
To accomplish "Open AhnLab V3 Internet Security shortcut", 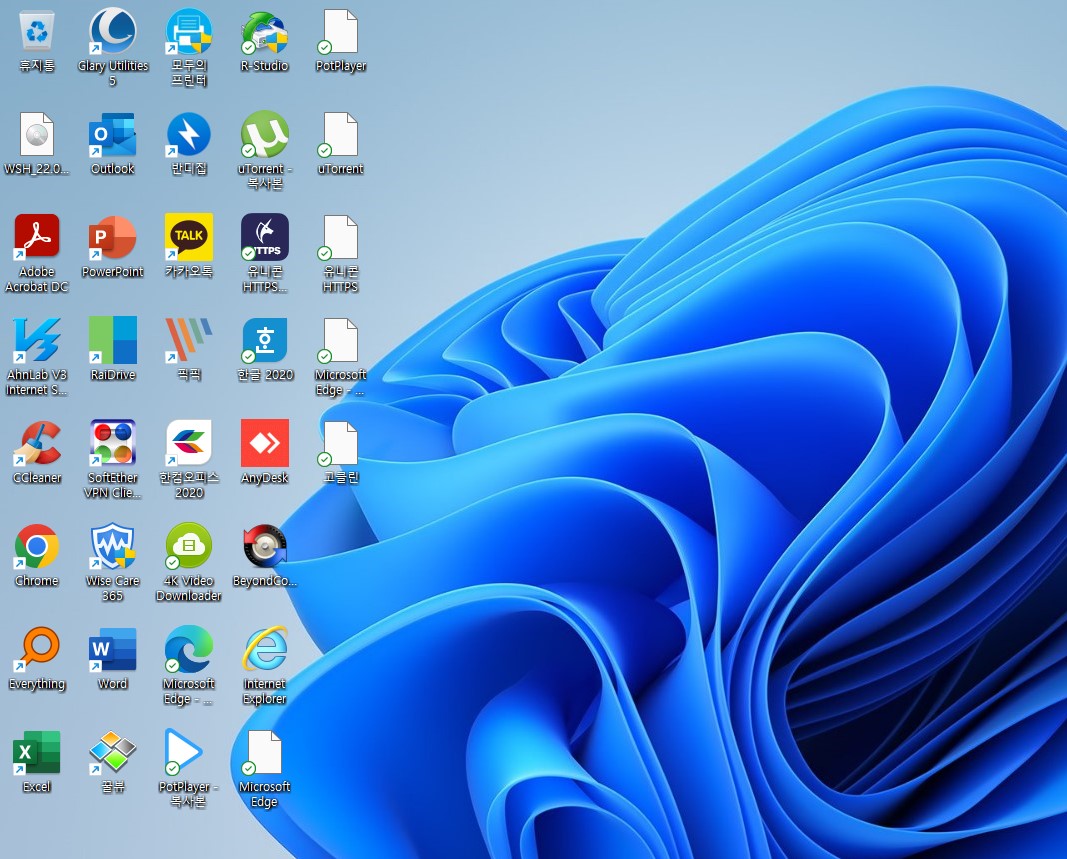I will click(37, 340).
